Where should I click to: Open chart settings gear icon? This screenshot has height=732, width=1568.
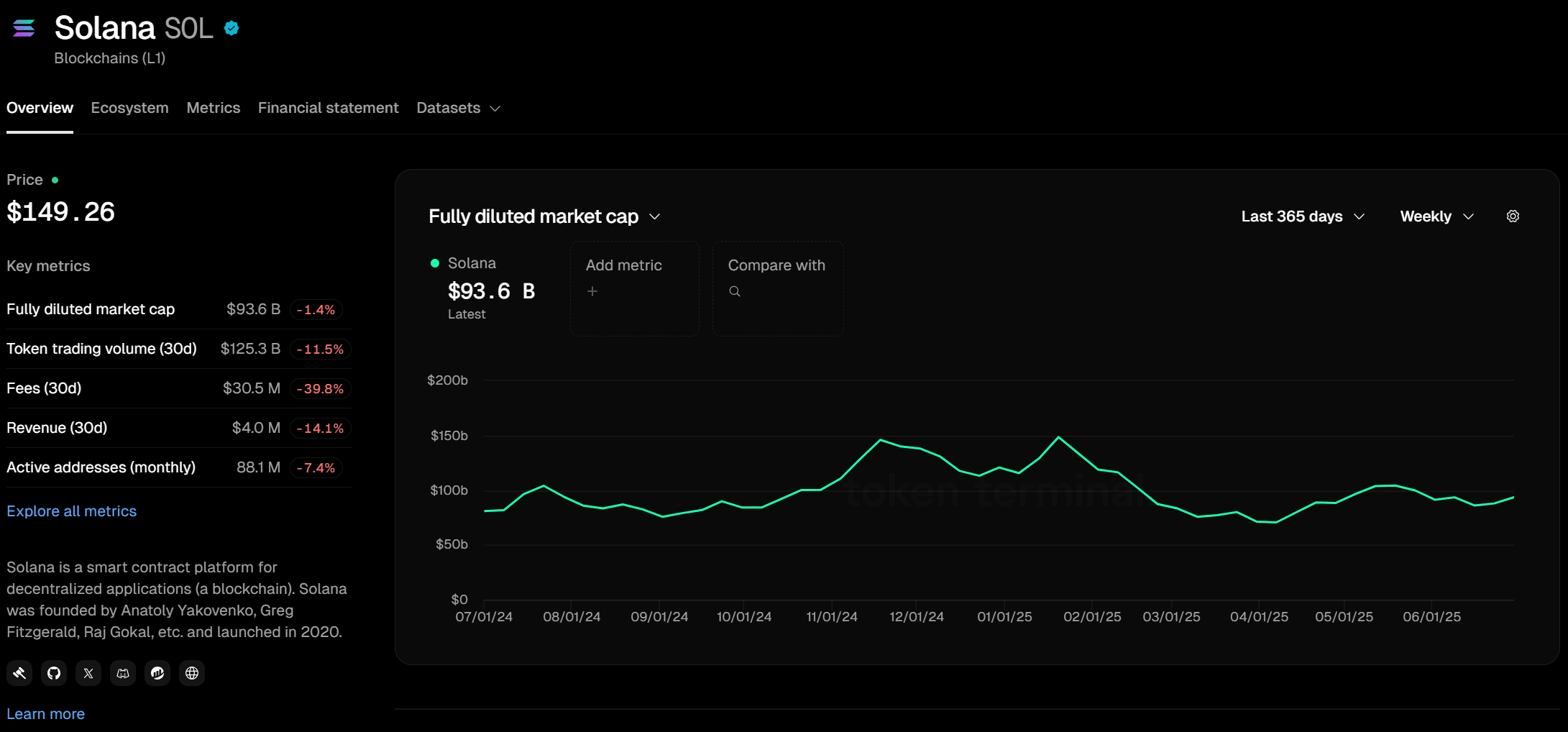coord(1513,216)
